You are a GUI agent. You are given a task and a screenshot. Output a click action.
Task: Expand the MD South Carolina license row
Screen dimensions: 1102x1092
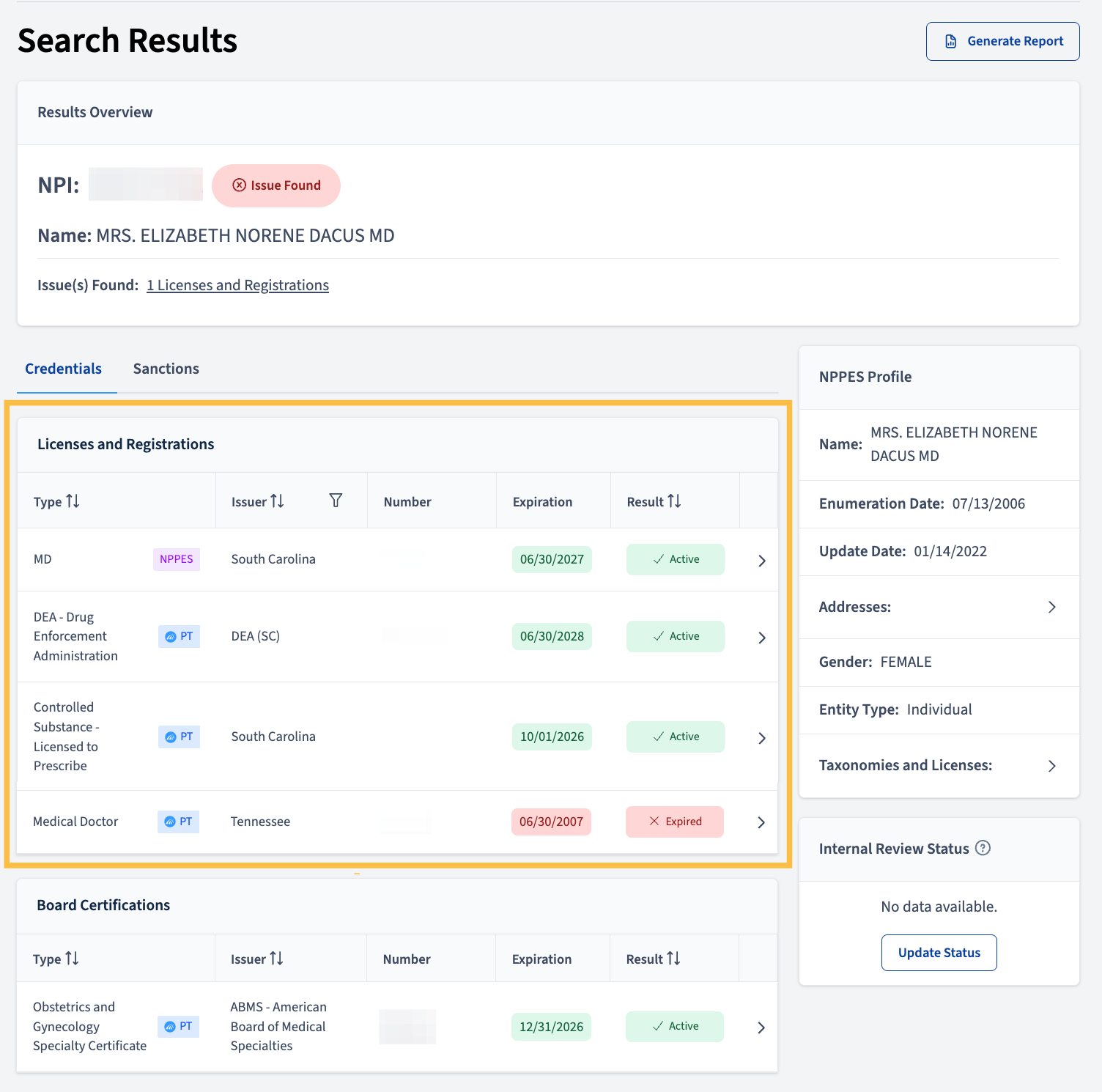click(x=761, y=561)
